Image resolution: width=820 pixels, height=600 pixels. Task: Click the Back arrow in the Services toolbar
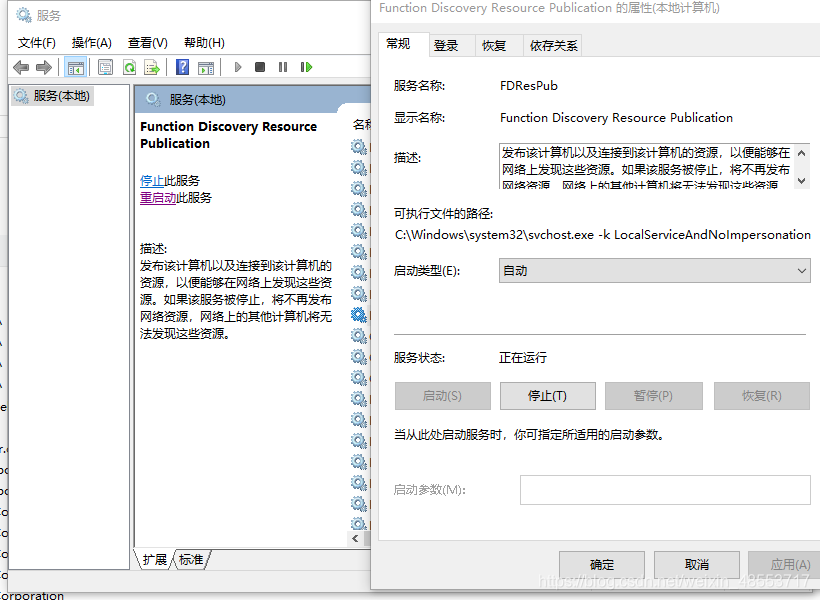tap(21, 67)
